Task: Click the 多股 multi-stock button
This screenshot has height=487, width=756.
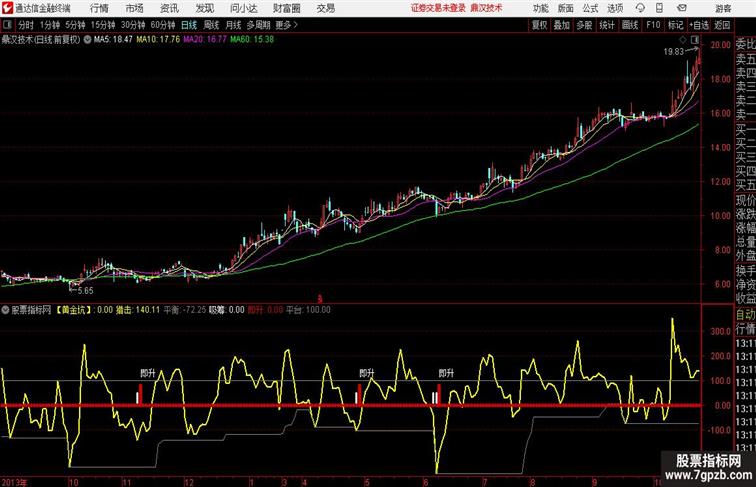Action: pyautogui.click(x=584, y=25)
